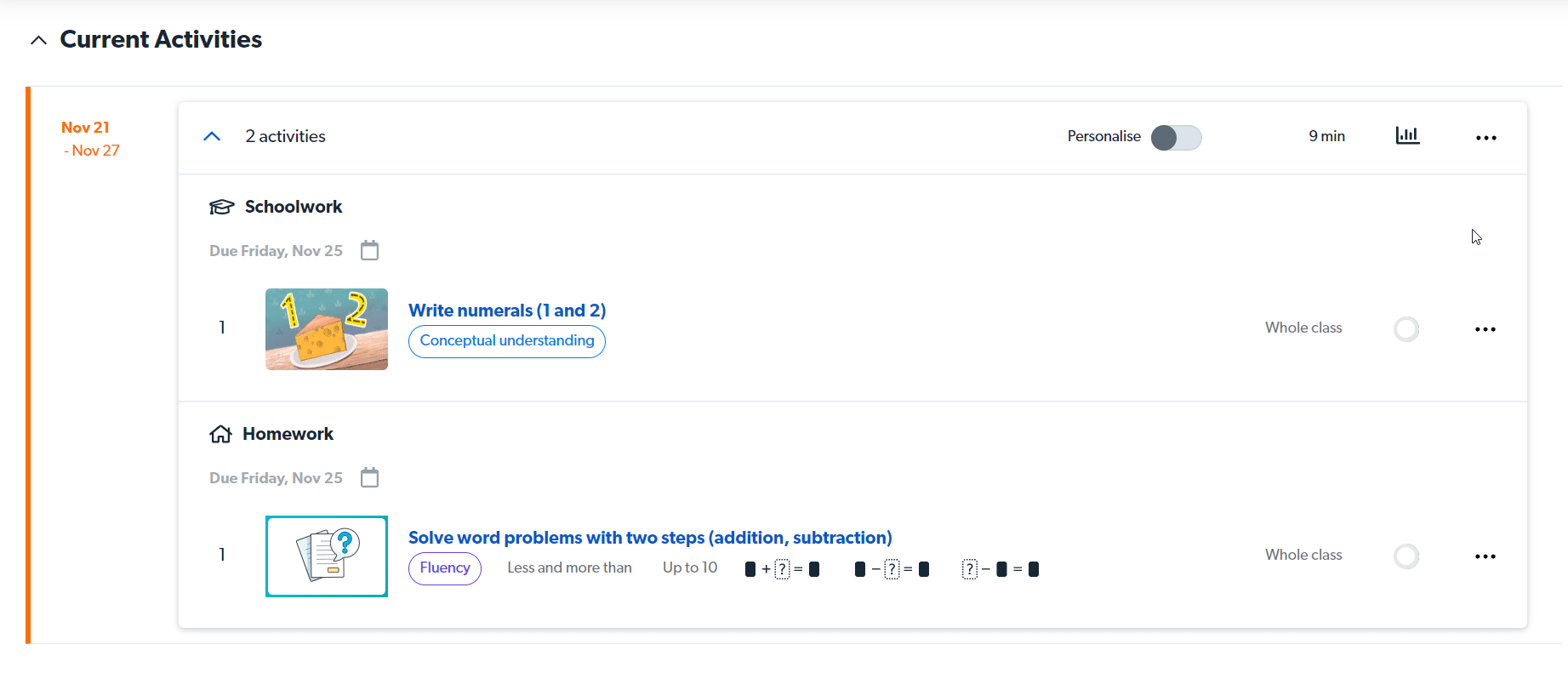The width and height of the screenshot is (1568, 673).
Task: Select the circle for Write numerals activity
Action: (1406, 329)
